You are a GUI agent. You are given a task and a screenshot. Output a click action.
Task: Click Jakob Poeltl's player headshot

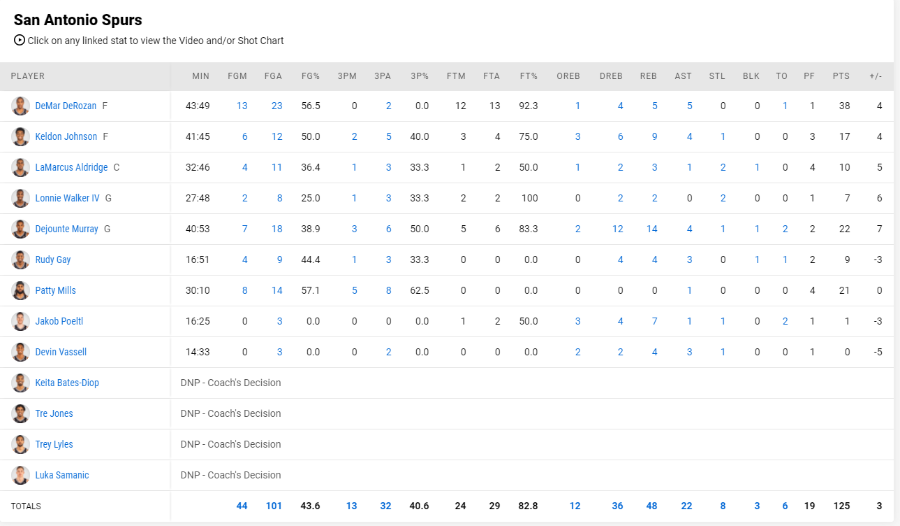(21, 321)
